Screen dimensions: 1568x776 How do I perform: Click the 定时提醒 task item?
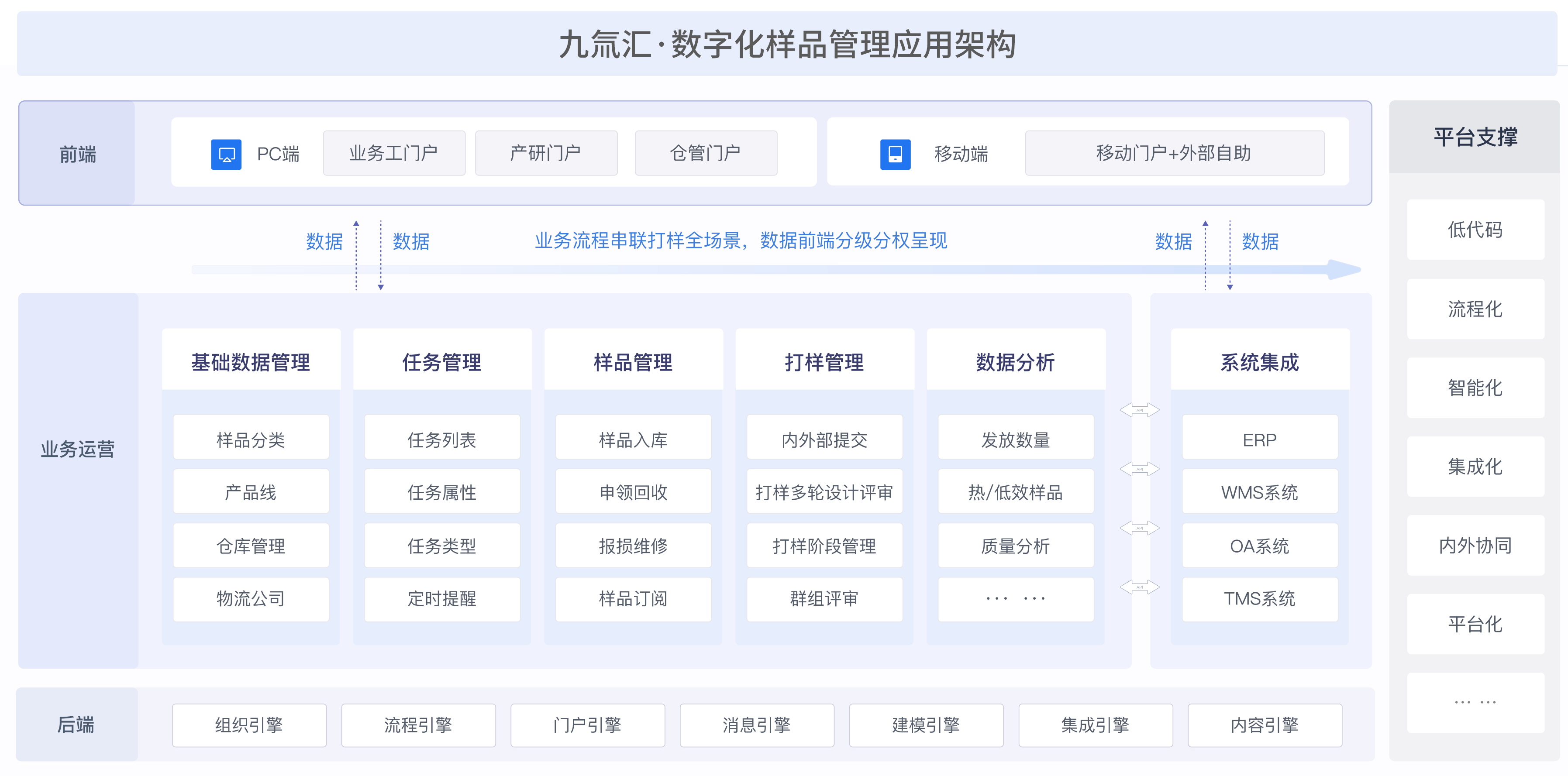[x=442, y=599]
